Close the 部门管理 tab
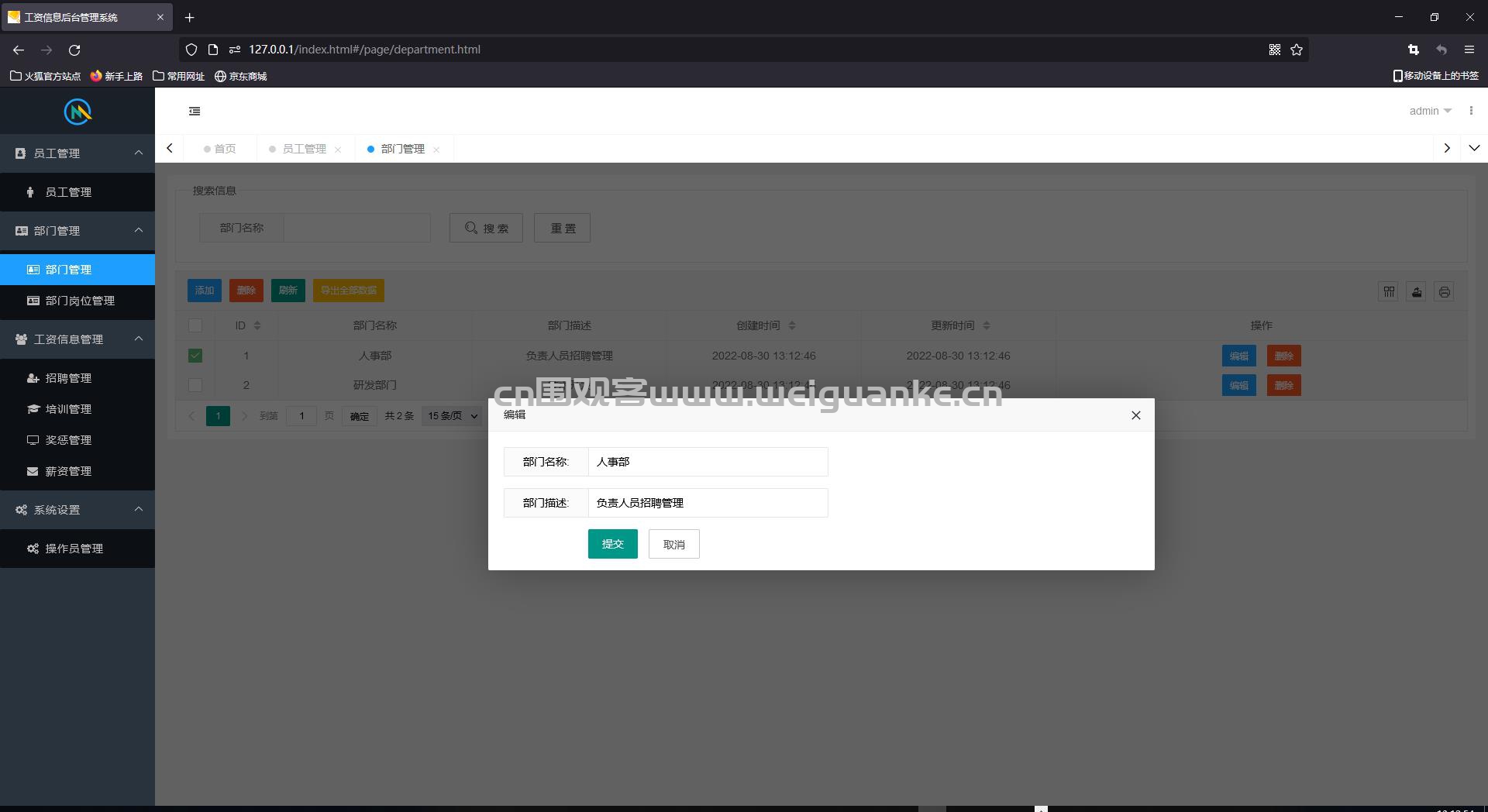 click(x=436, y=150)
